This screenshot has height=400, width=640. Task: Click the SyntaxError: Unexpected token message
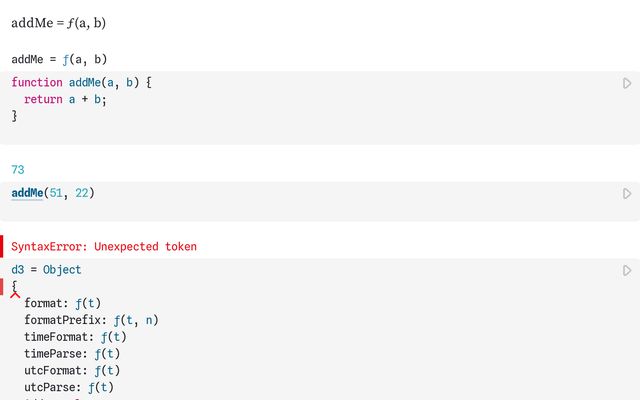104,246
